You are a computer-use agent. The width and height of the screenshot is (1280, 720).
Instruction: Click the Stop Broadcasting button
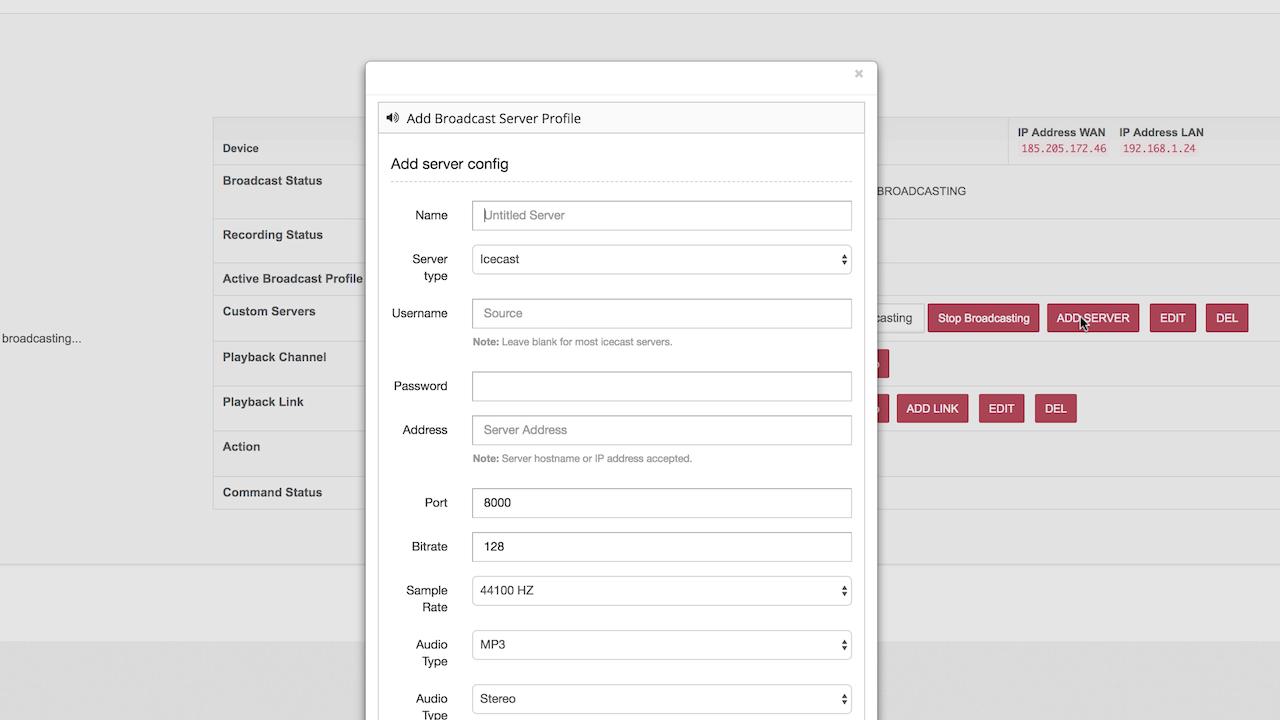[x=983, y=318]
